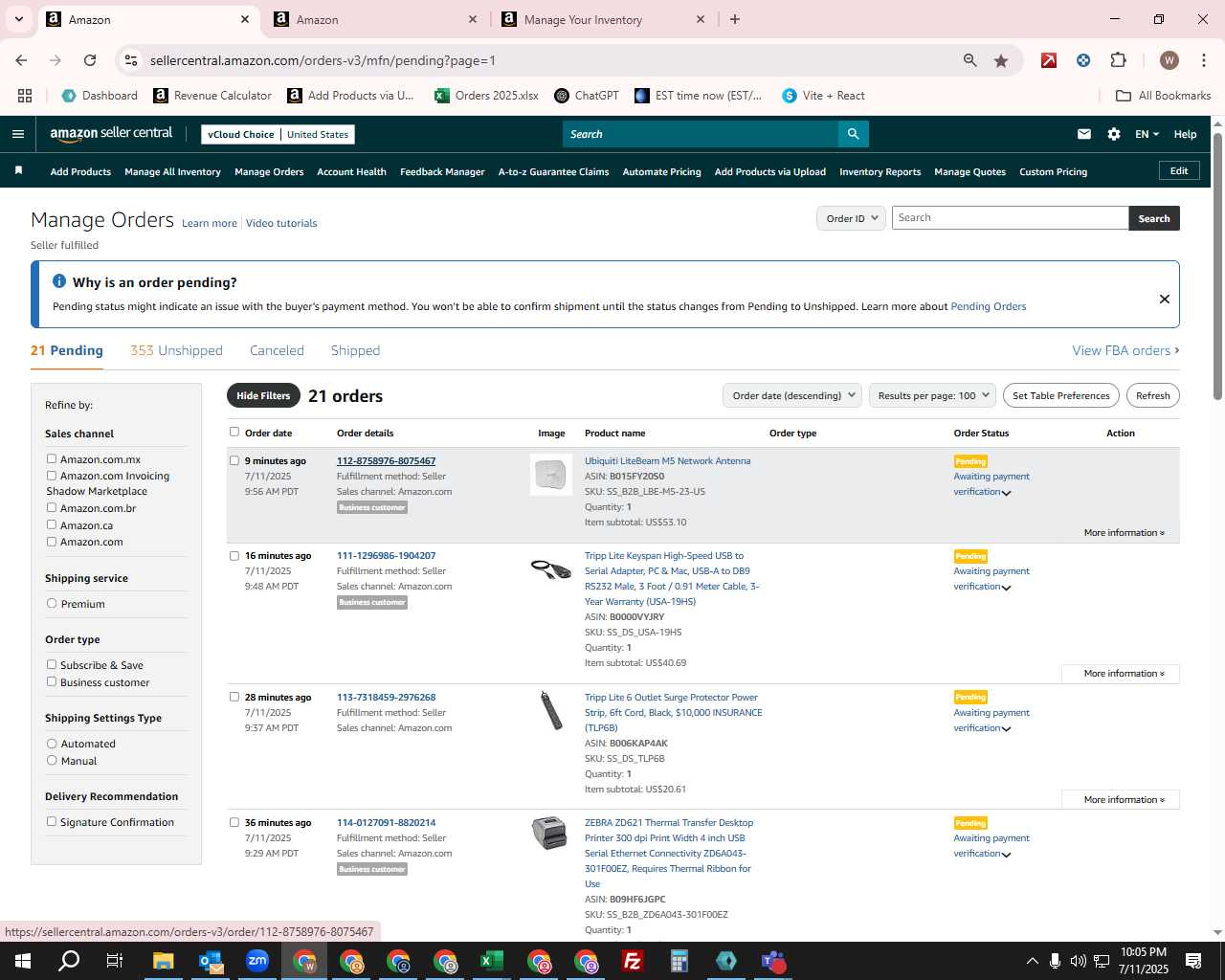Open the EN language dropdown
This screenshot has height=980, width=1225.
1147,134
